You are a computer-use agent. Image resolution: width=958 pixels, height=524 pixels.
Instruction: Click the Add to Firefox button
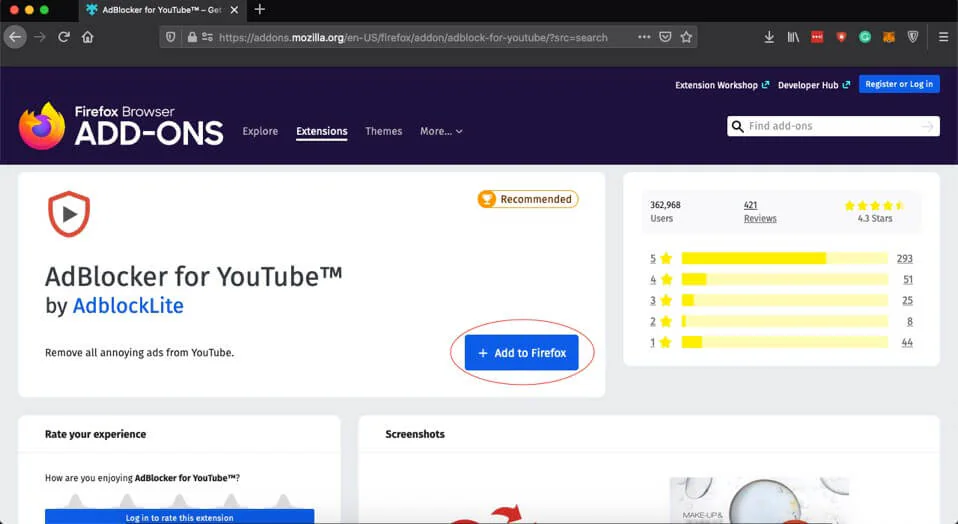point(521,352)
